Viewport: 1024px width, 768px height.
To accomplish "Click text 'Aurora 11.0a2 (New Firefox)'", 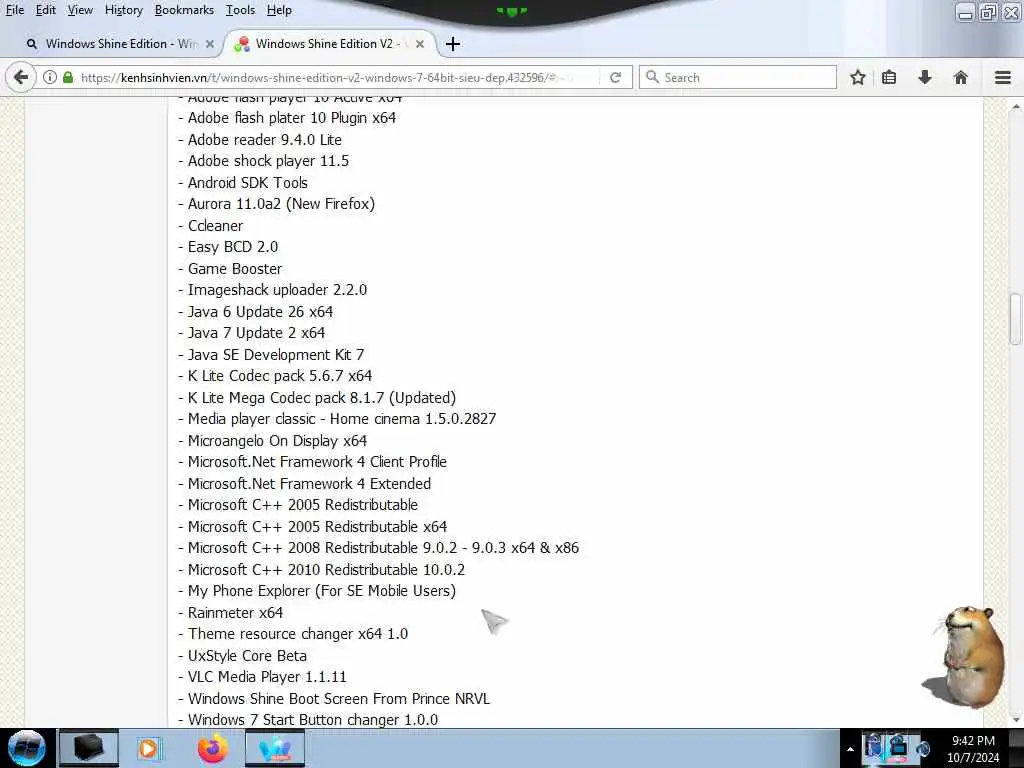I will pos(281,204).
